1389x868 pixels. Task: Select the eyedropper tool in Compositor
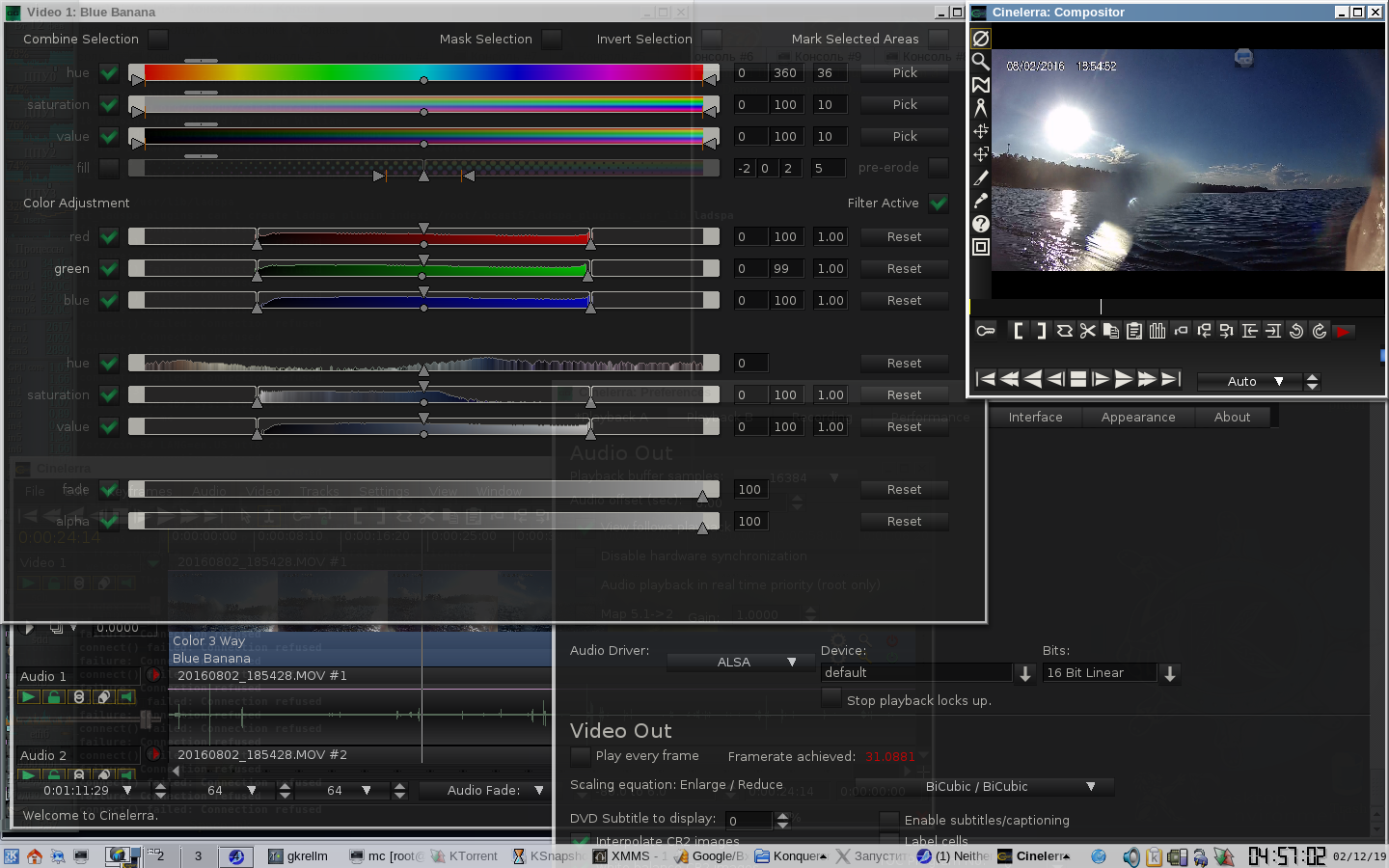(981, 201)
